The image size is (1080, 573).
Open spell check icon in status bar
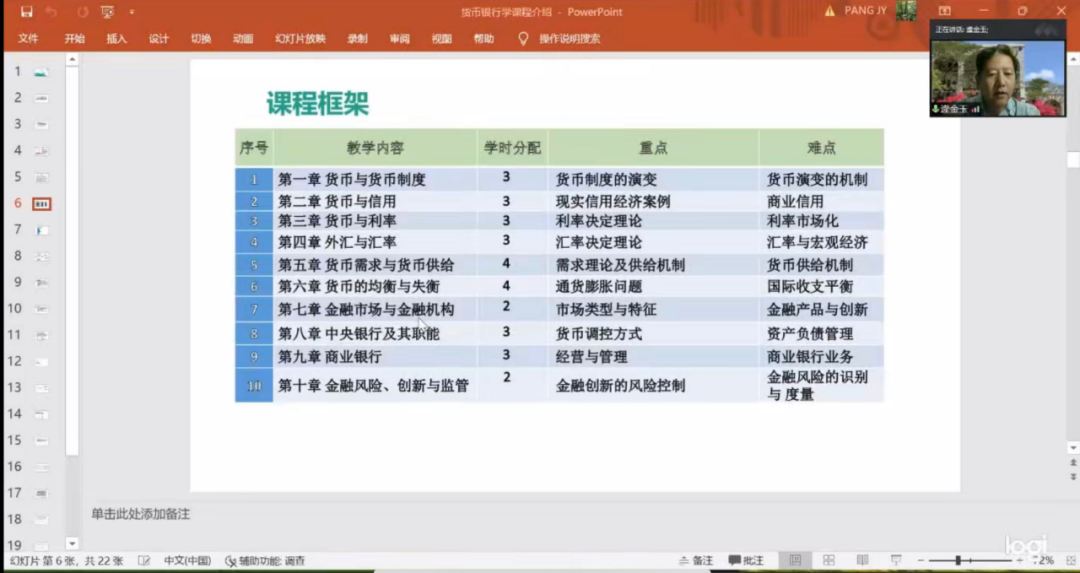(x=144, y=561)
